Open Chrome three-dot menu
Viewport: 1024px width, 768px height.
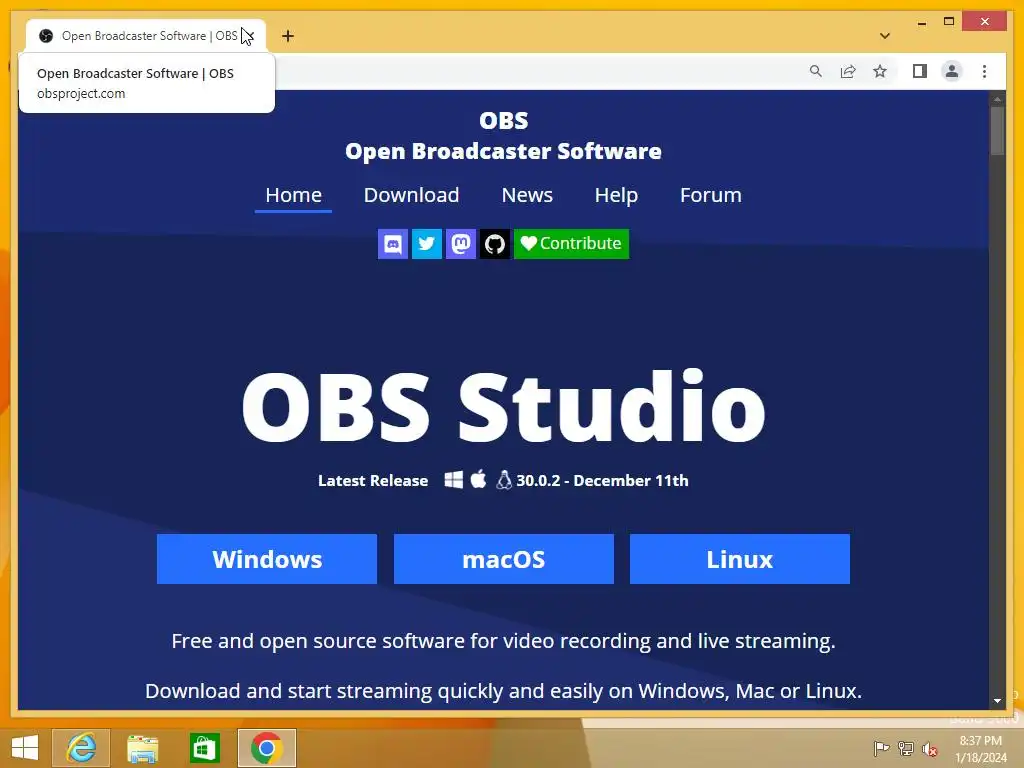tap(984, 71)
